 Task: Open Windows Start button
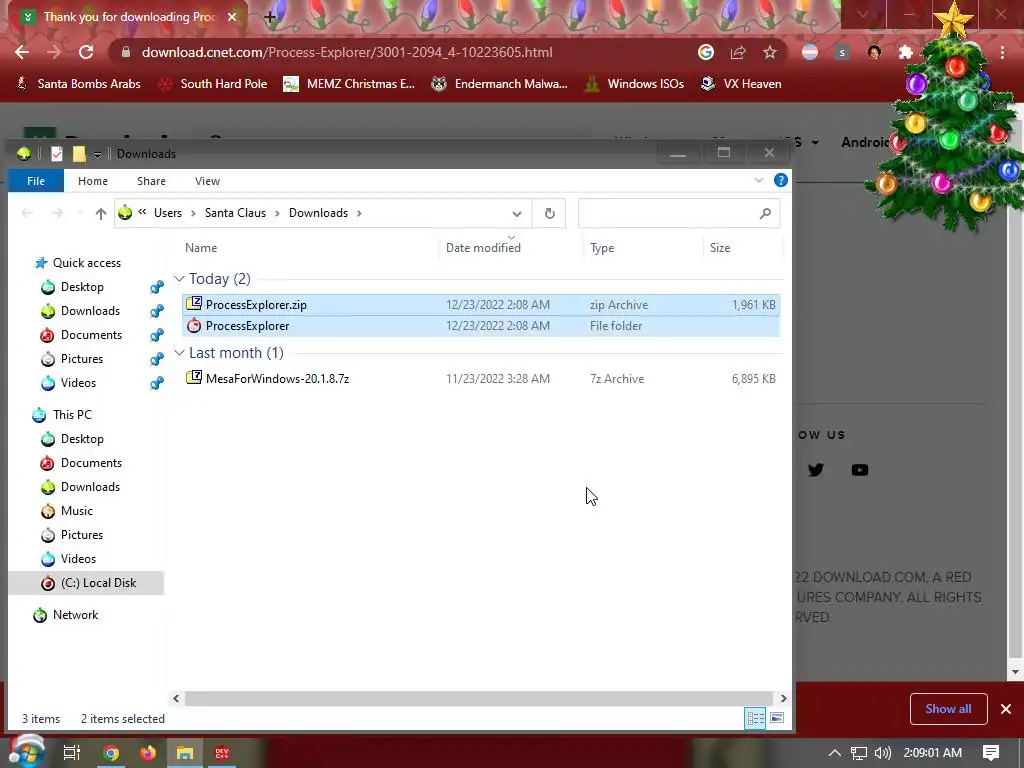pyautogui.click(x=26, y=752)
